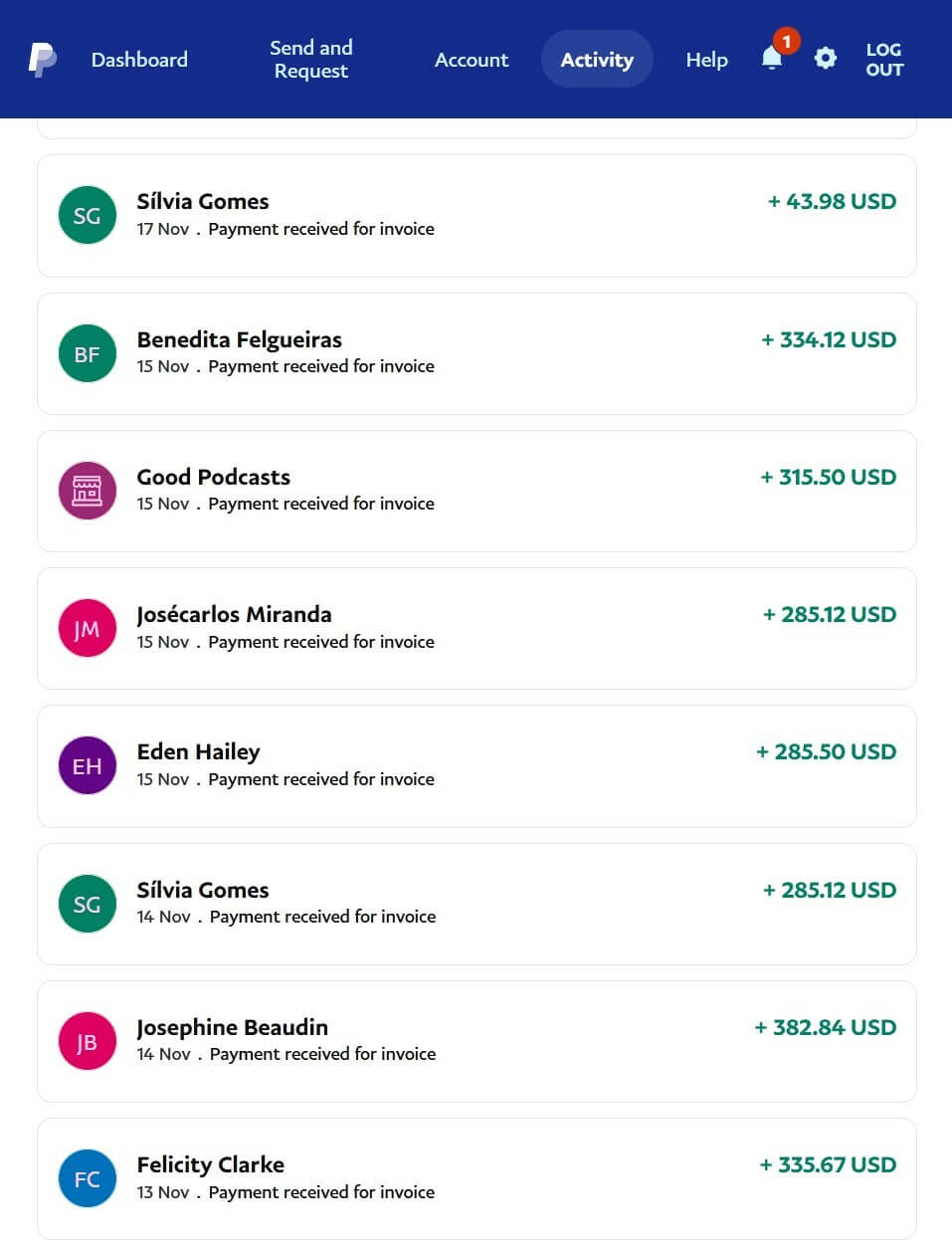Click the LOG OUT button

tap(884, 60)
